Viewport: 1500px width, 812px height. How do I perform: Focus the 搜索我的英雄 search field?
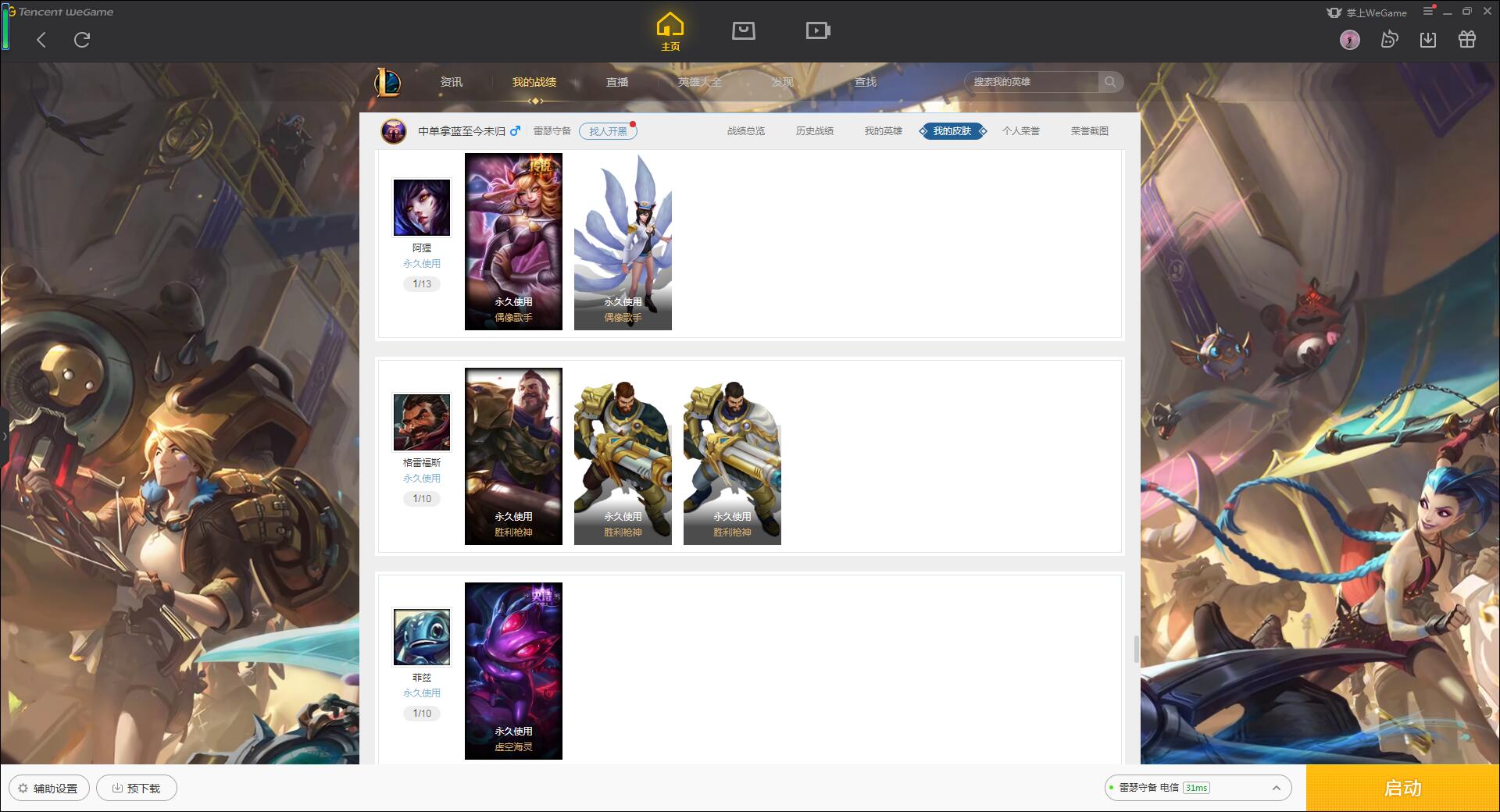click(x=1033, y=82)
